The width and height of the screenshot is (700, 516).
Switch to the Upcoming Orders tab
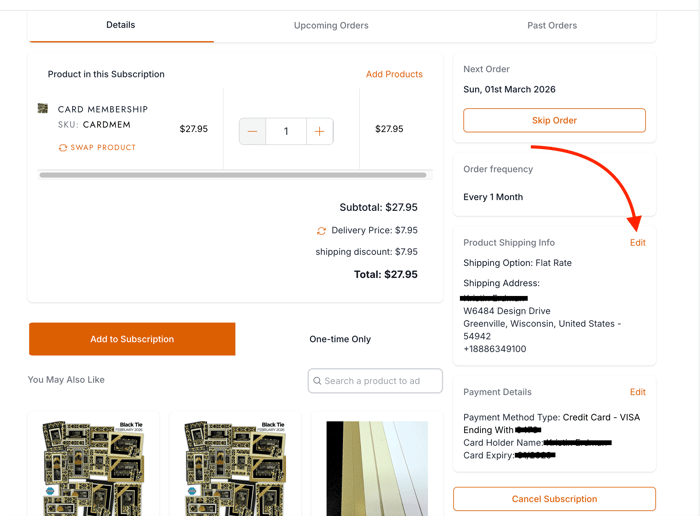331,26
